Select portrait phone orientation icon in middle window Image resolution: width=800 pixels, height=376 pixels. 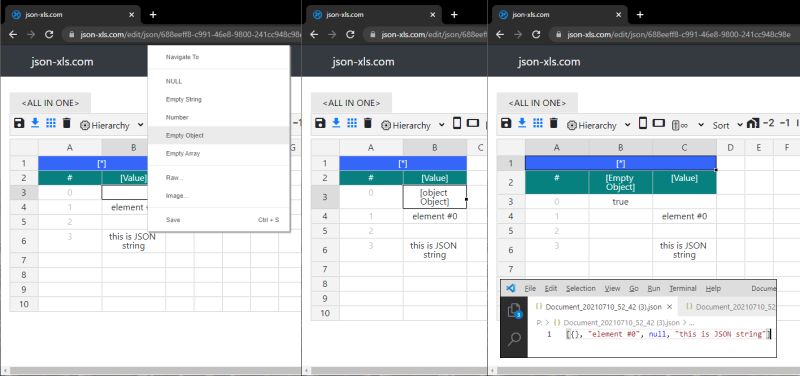[x=457, y=123]
